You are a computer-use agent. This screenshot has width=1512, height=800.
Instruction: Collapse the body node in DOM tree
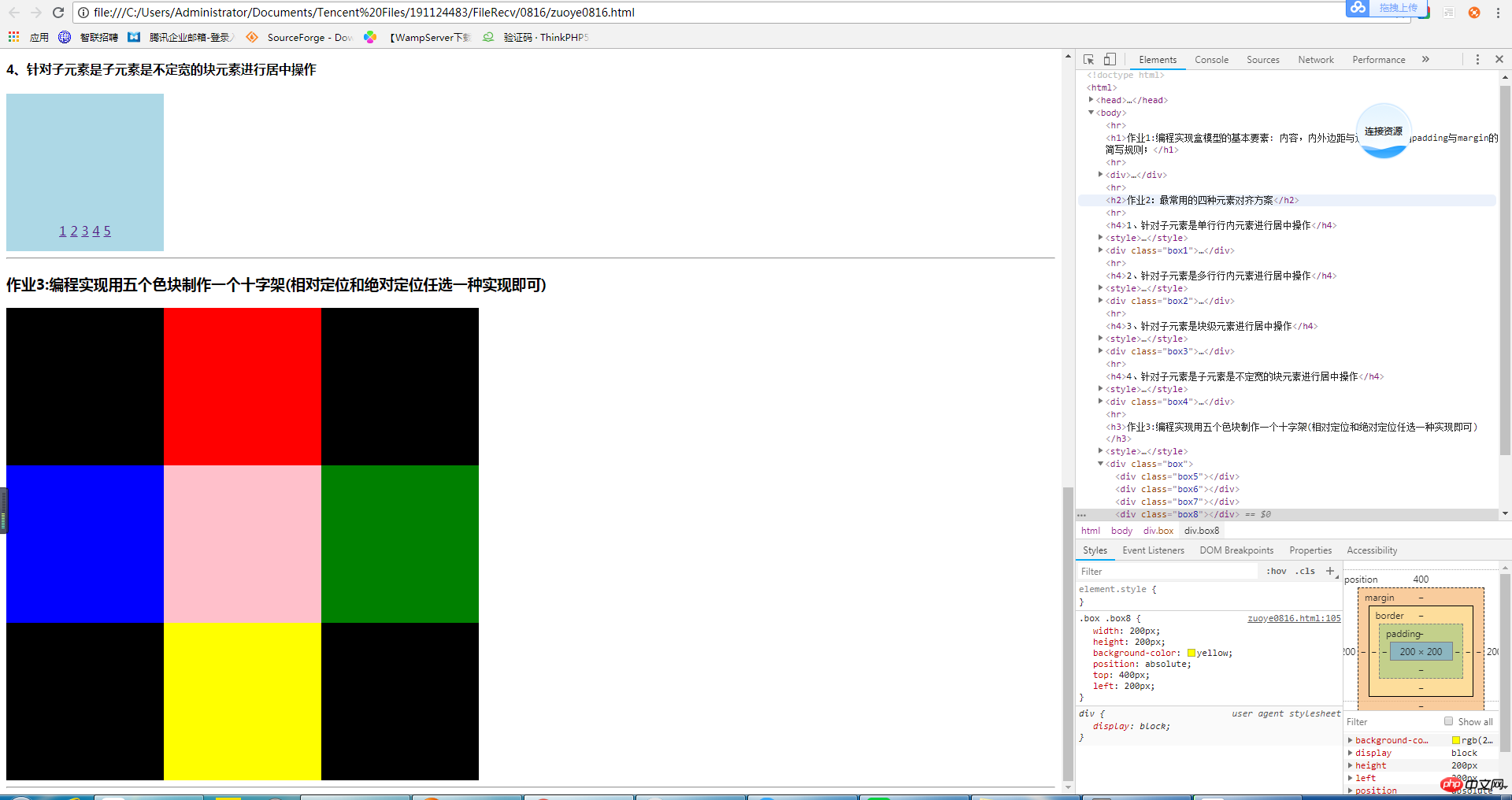coord(1091,113)
